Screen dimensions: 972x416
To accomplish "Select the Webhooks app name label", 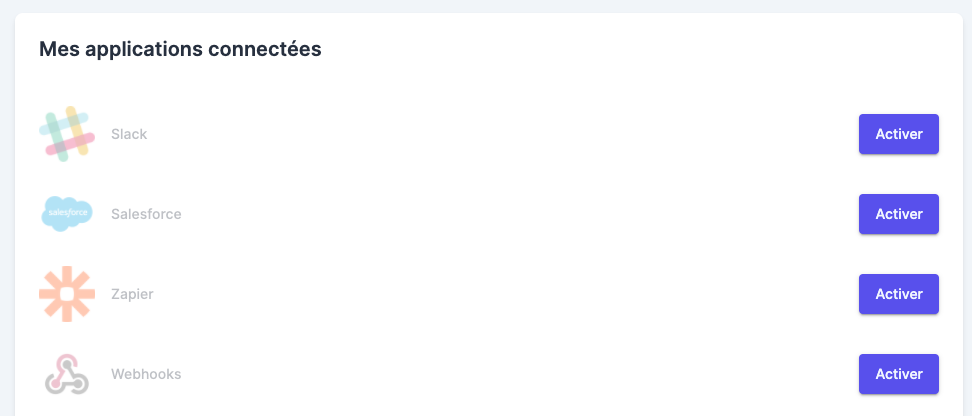I will tap(146, 374).
